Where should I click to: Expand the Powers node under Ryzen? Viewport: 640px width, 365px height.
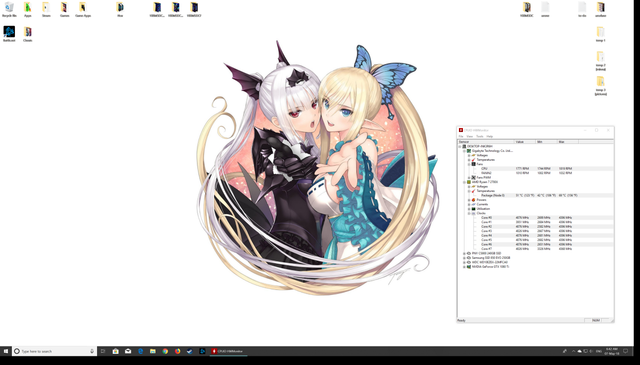[469, 200]
